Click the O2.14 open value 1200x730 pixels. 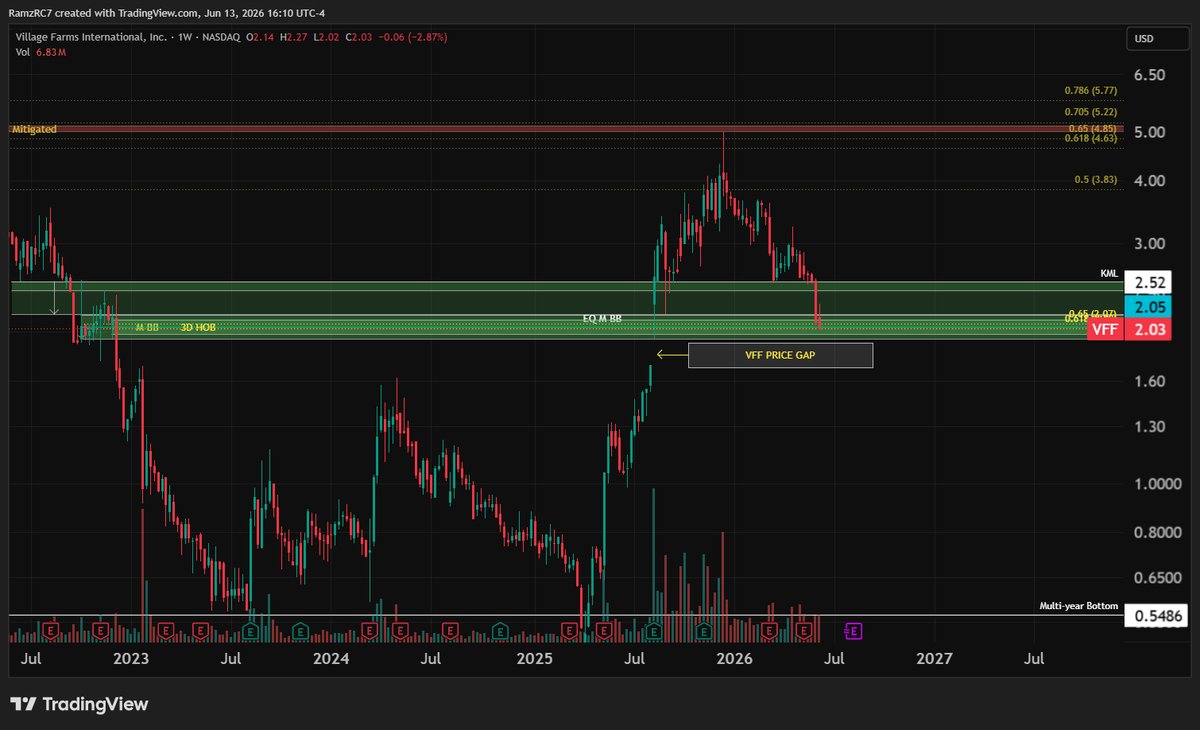pyautogui.click(x=259, y=37)
